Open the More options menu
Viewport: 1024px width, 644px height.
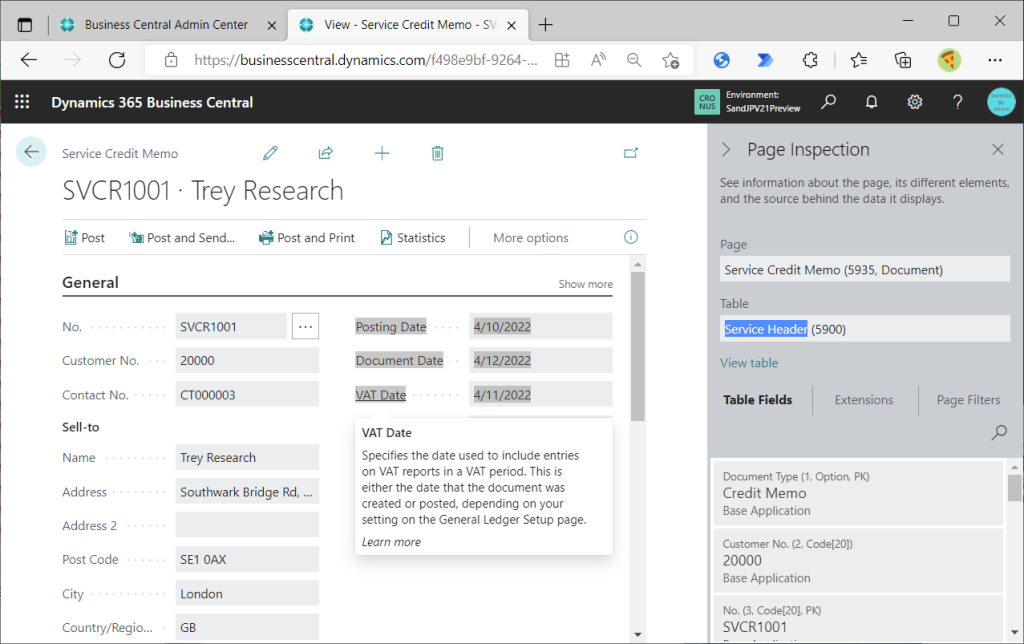pos(530,238)
